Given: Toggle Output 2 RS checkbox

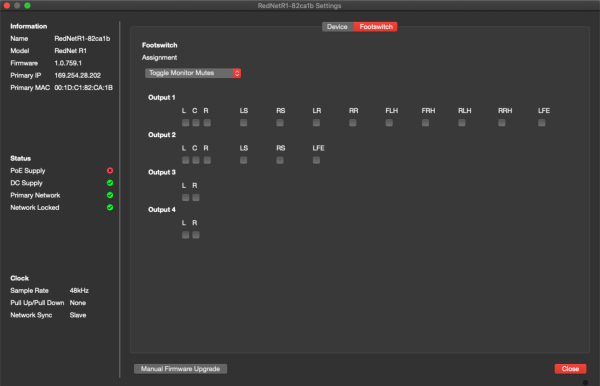Looking at the screenshot, I should (280, 160).
